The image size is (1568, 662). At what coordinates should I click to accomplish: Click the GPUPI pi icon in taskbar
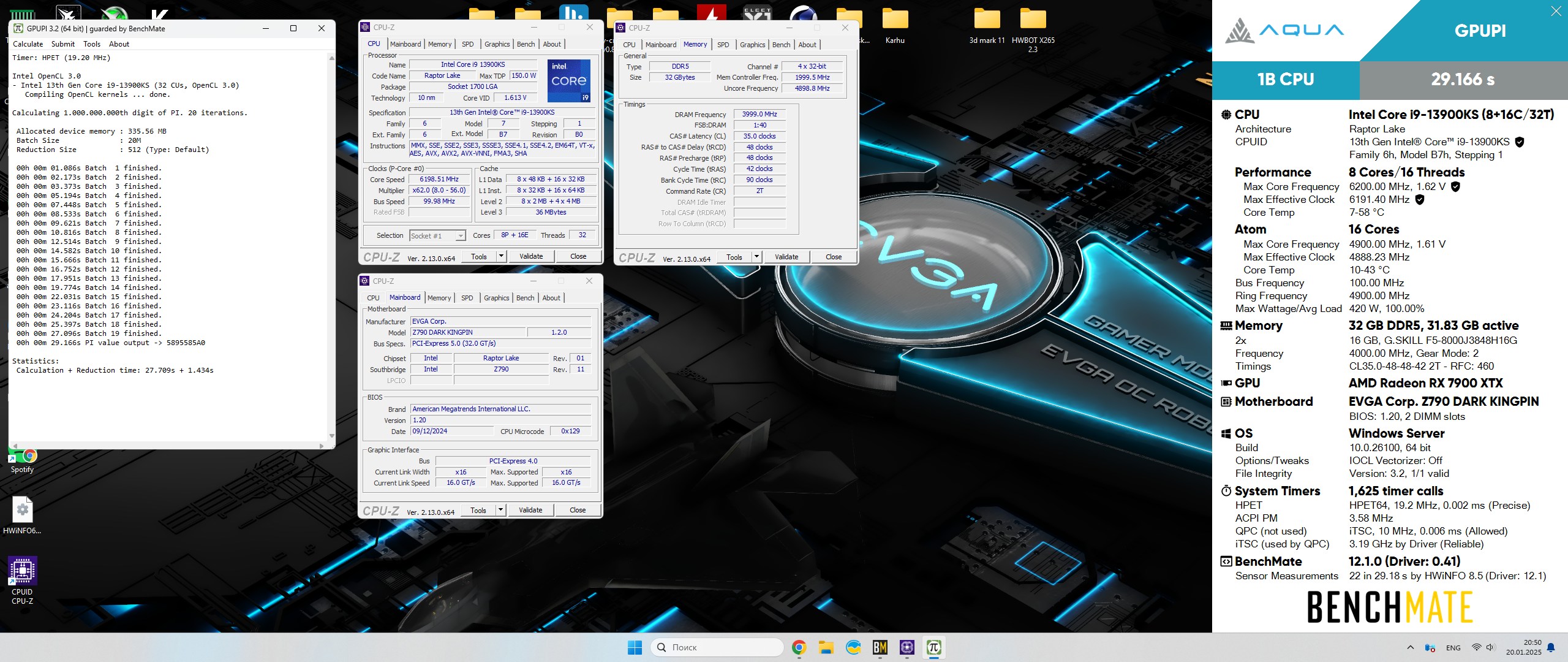(x=934, y=647)
